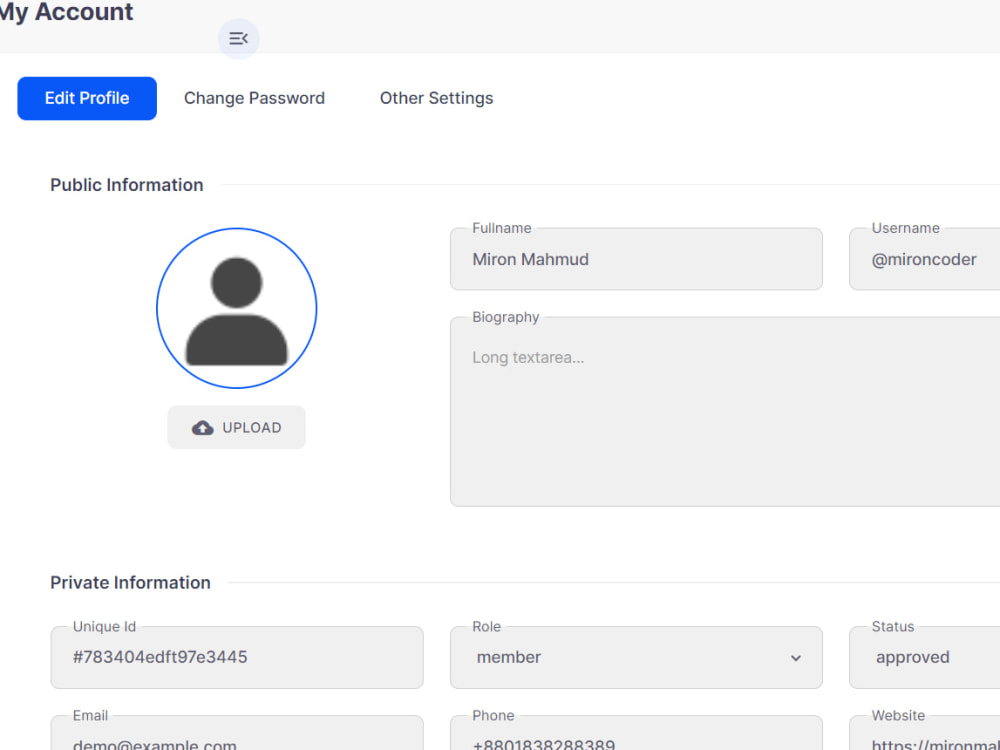Click the Unique Id field
The width and height of the screenshot is (1000, 750).
(236, 657)
